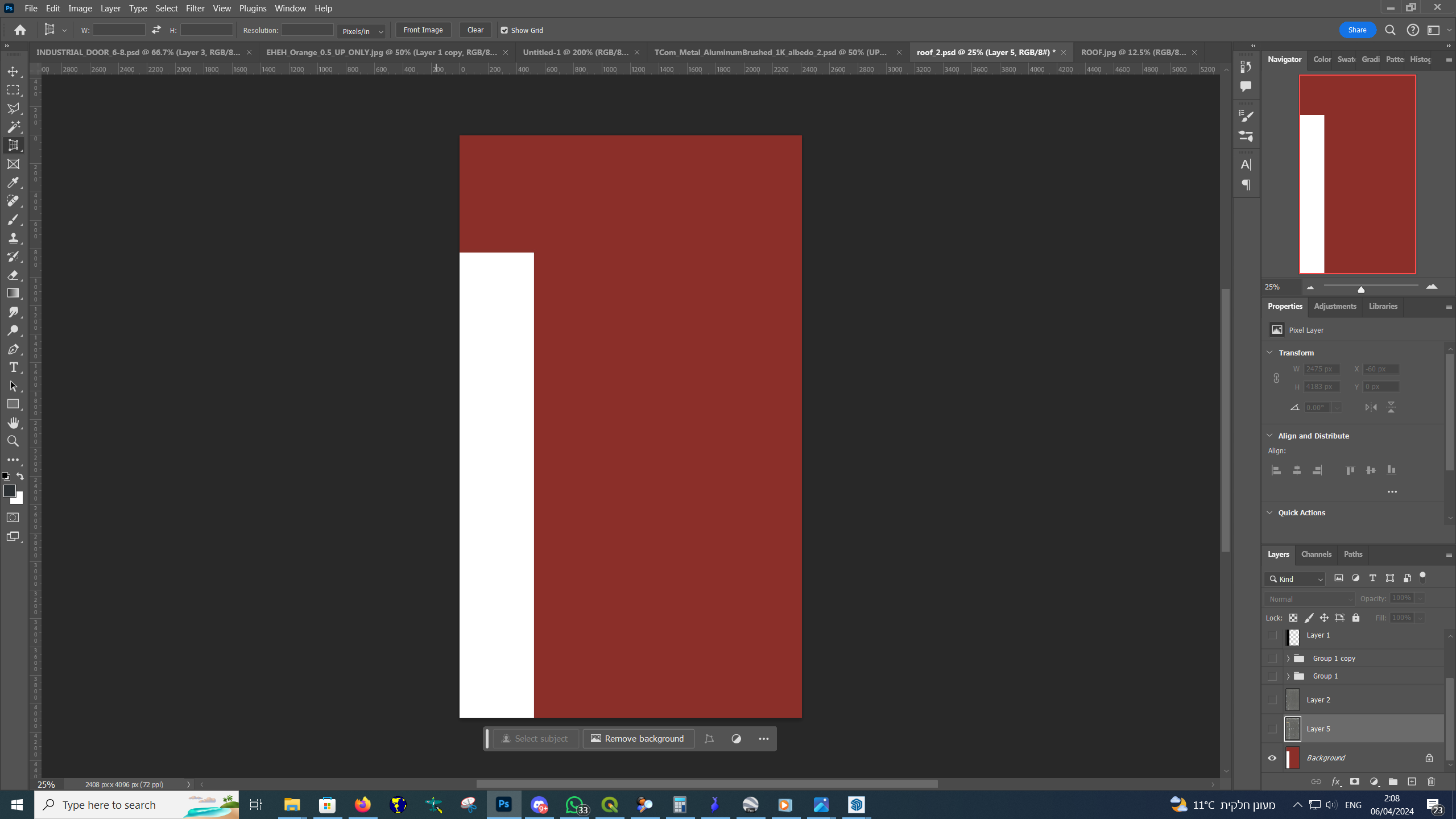Click the Remove background button

click(x=638, y=738)
